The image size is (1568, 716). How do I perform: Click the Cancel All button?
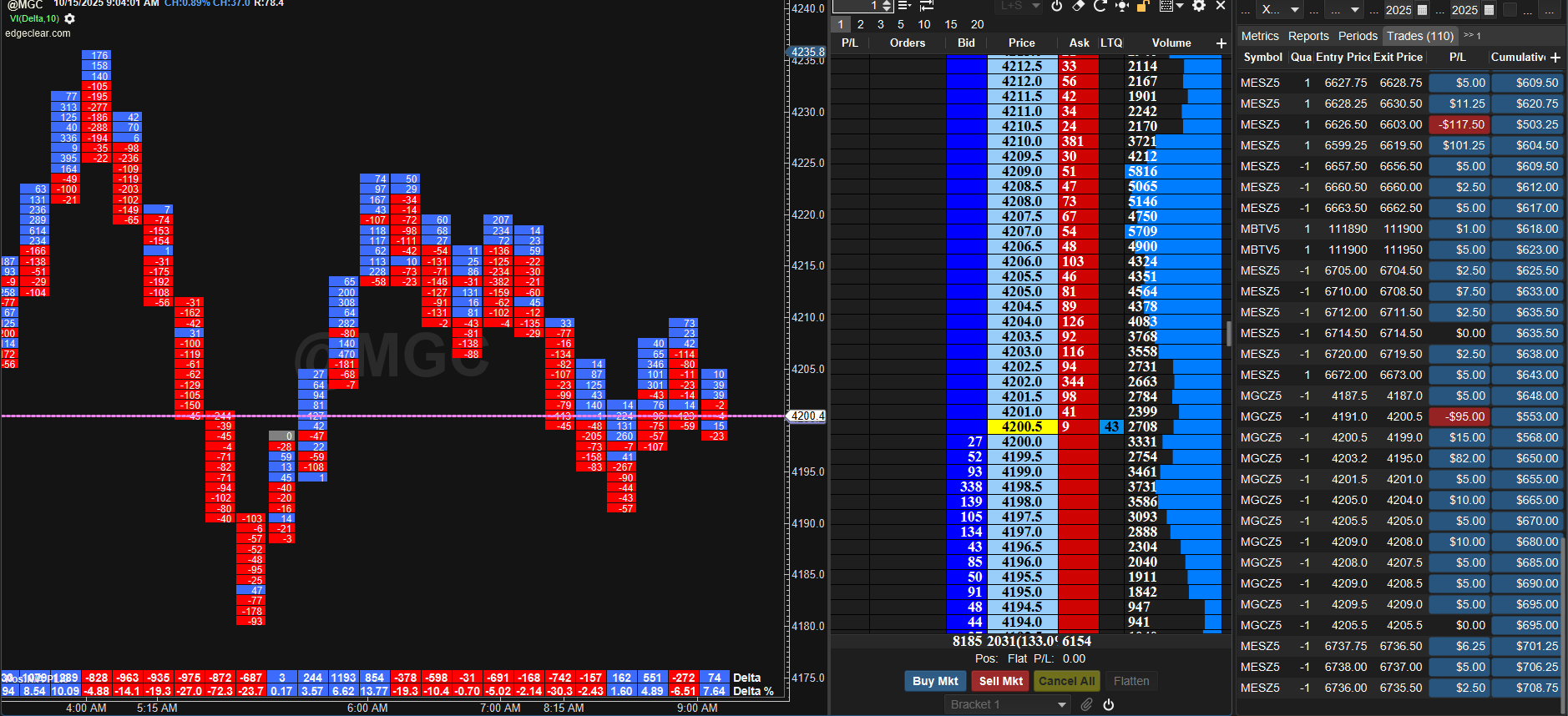click(1066, 681)
